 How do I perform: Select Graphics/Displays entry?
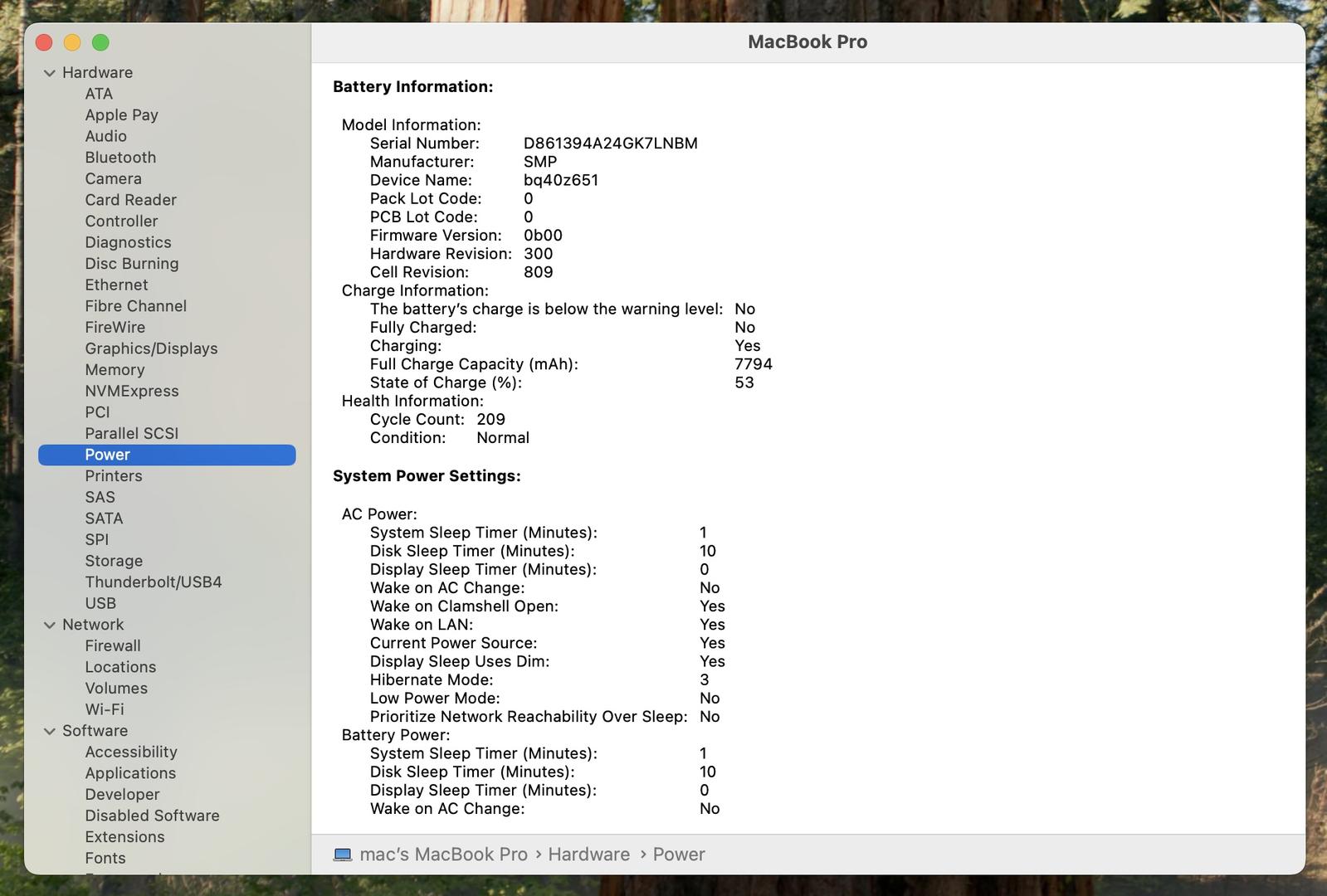click(x=151, y=348)
